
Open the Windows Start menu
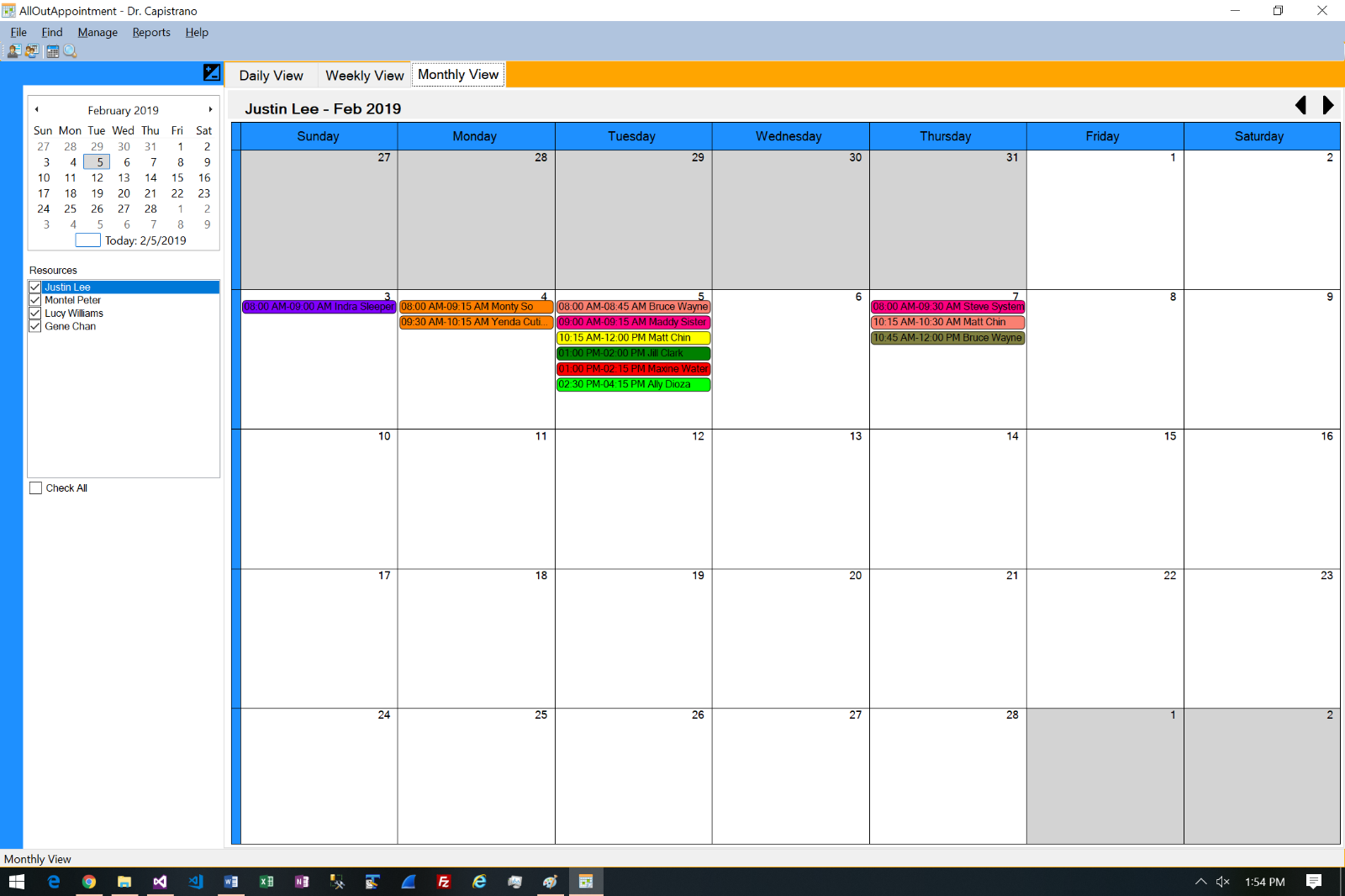[17, 882]
